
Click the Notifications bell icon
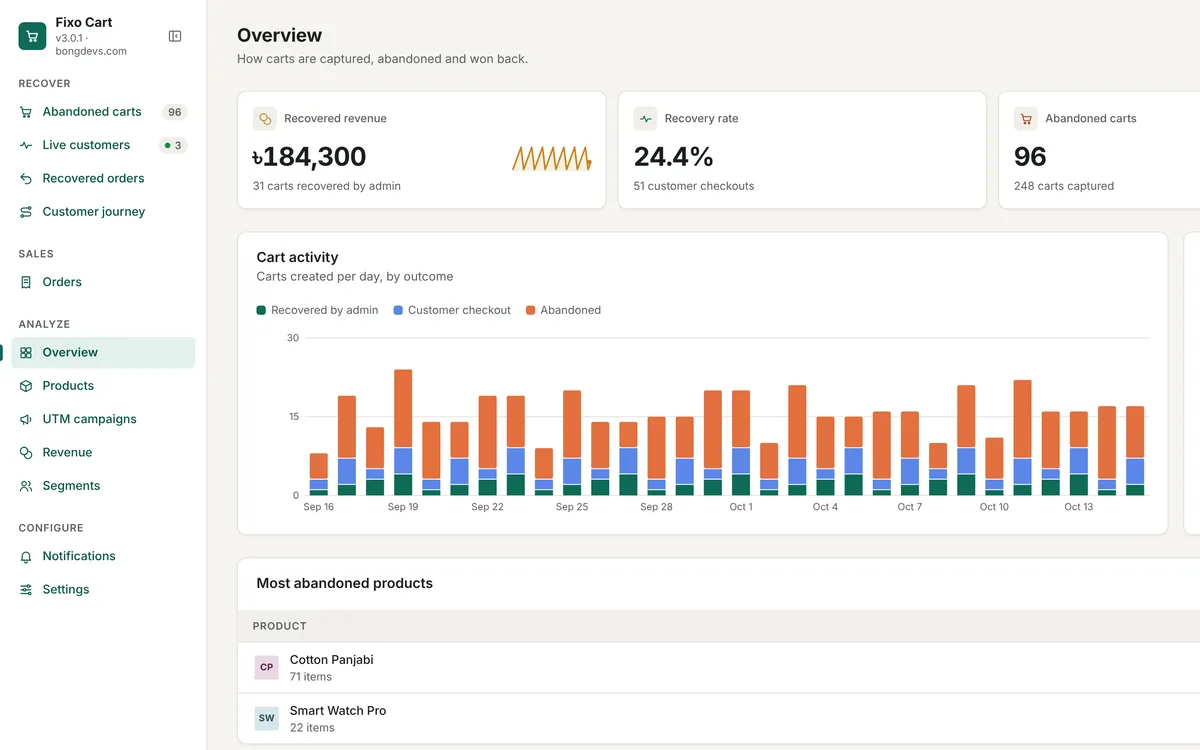tap(26, 556)
